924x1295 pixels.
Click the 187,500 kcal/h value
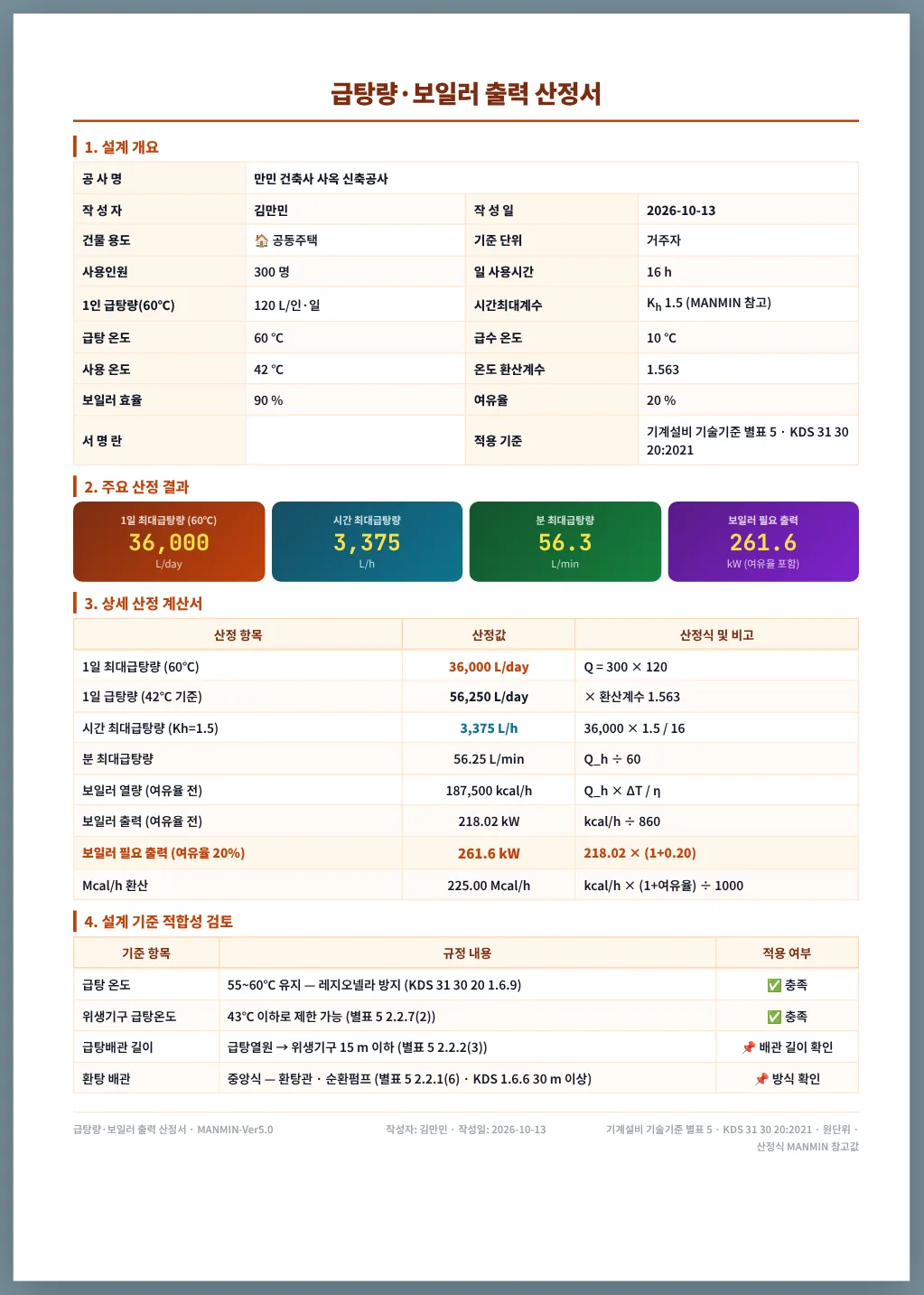tap(489, 791)
